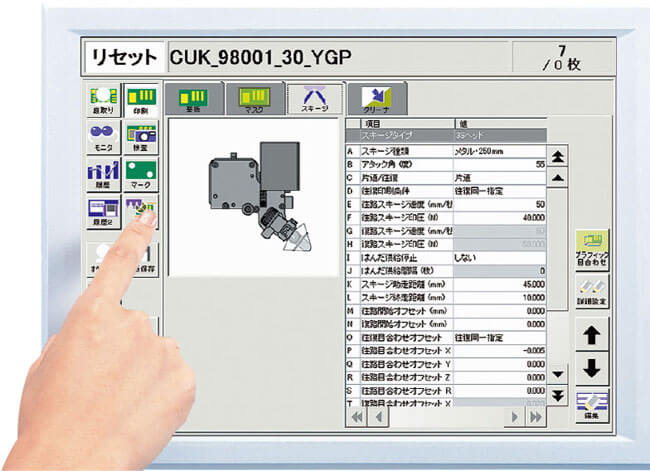Open the モニタ monitor icon

coord(102,139)
